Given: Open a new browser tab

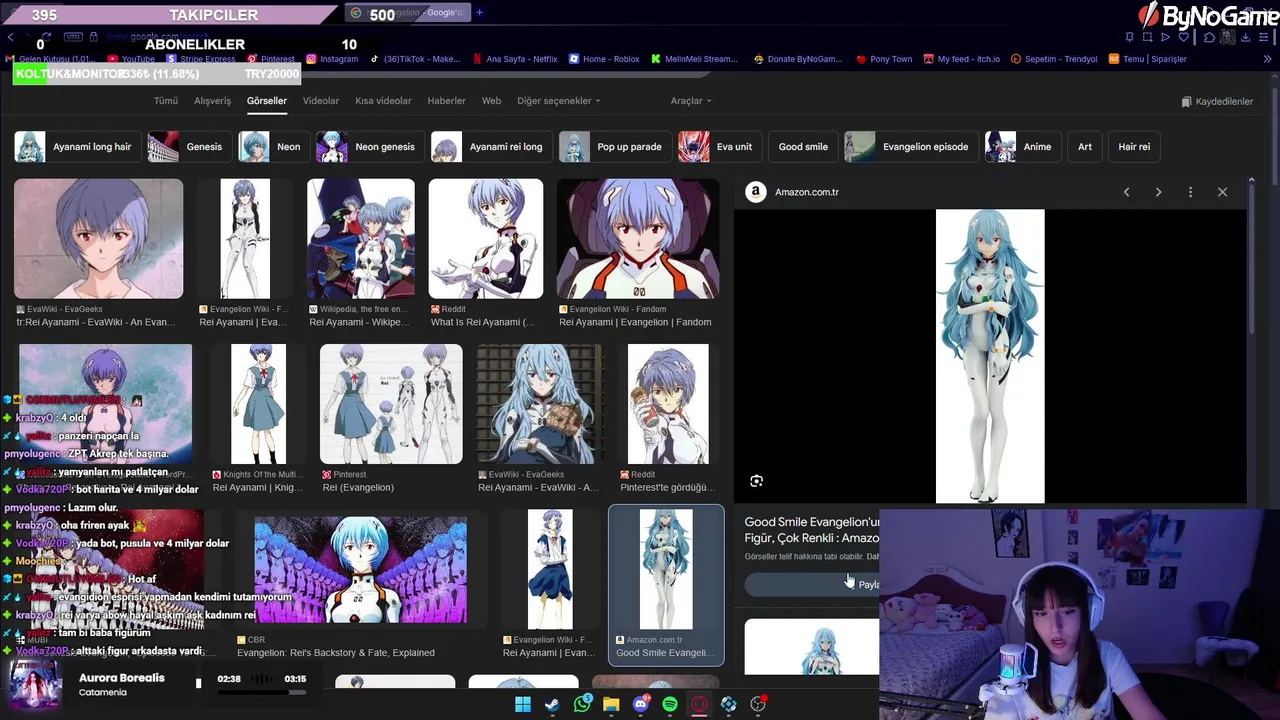Looking at the screenshot, I should (479, 12).
